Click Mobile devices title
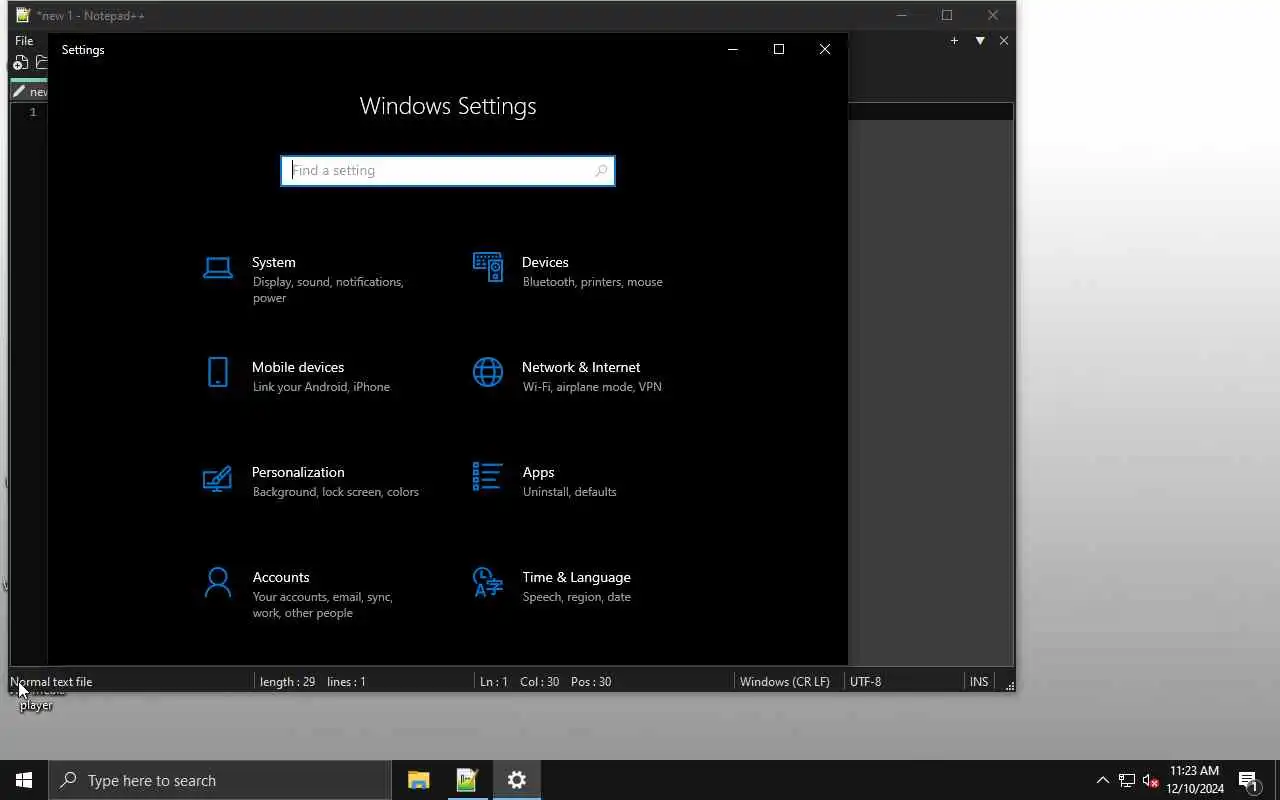1280x800 pixels. (298, 367)
